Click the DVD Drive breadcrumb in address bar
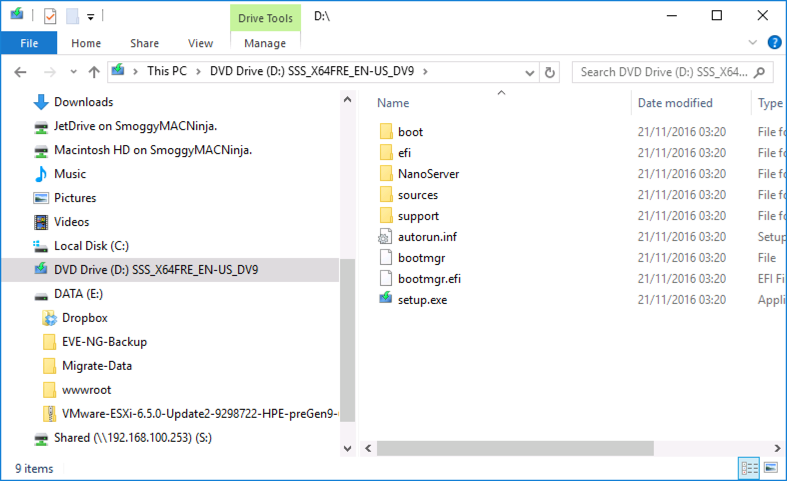Viewport: 787px width, 481px height. [x=312, y=71]
